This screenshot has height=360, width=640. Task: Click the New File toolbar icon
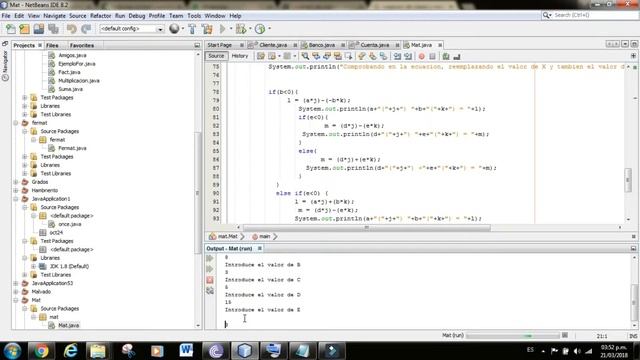point(11,29)
